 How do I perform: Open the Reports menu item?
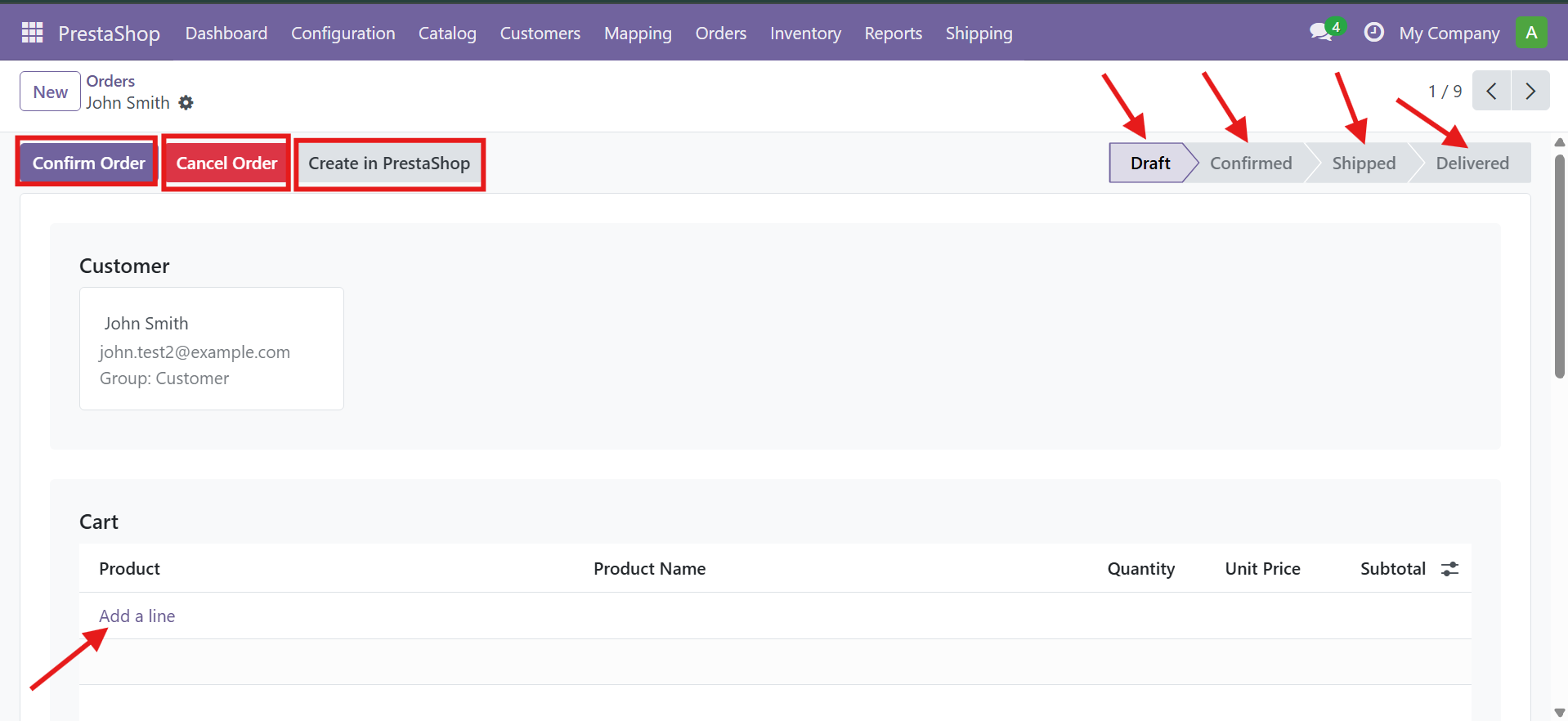point(893,34)
